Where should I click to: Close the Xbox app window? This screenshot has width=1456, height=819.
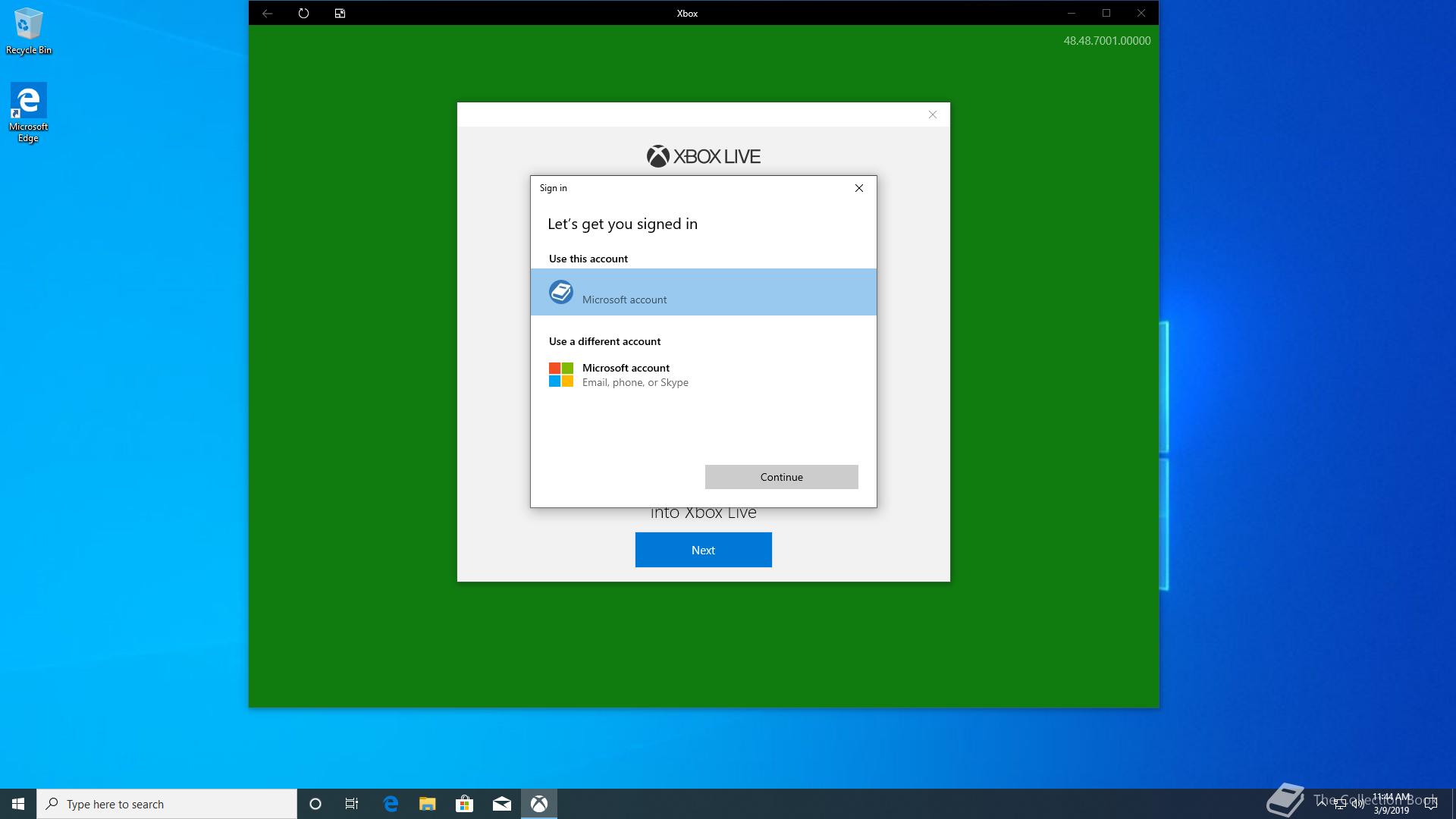[1141, 13]
